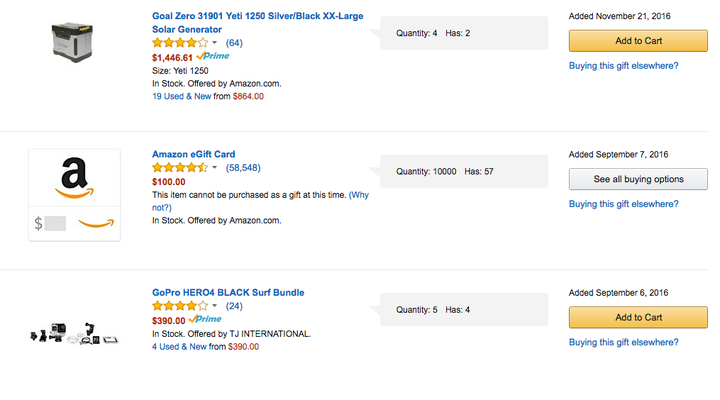Click Buying this gift elsewhere under GoPro
720x400 pixels.
tap(624, 342)
